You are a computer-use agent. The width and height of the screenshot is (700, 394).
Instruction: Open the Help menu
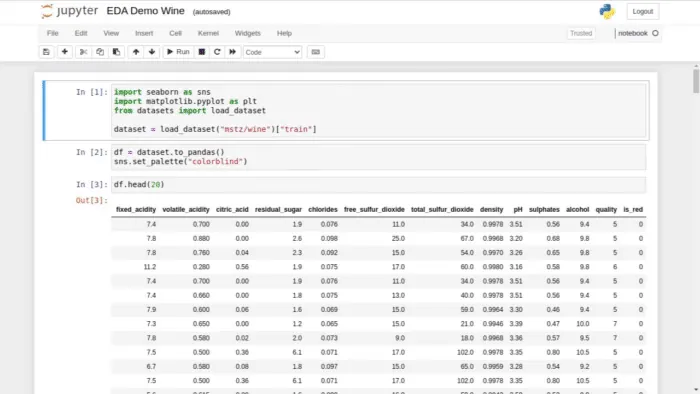pos(284,33)
